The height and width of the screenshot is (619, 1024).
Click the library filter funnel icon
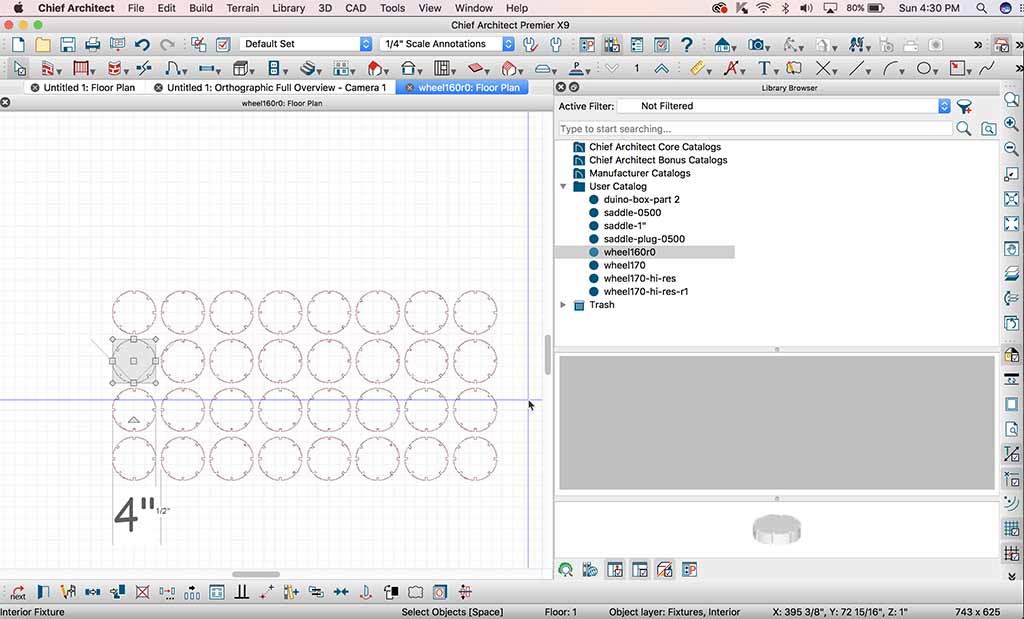[x=965, y=106]
